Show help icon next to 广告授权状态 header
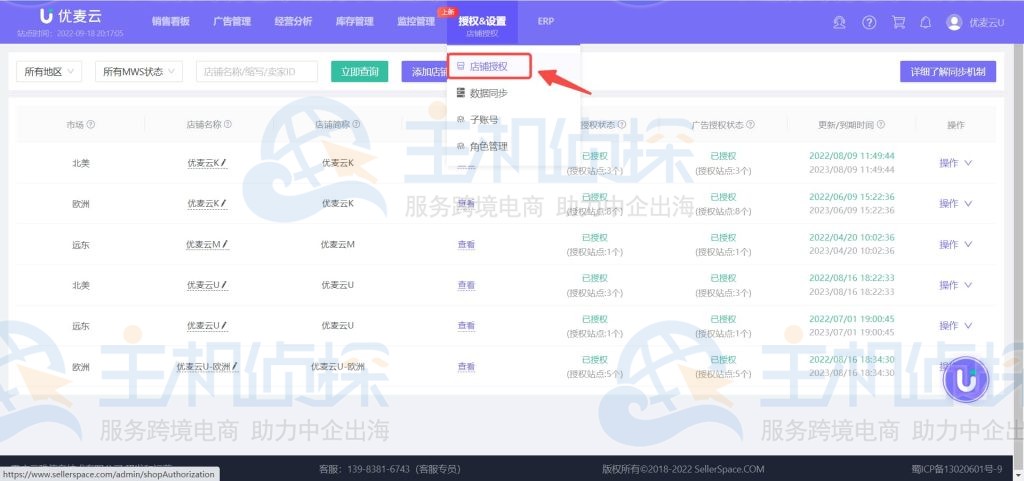The height and width of the screenshot is (481, 1024). 750,124
